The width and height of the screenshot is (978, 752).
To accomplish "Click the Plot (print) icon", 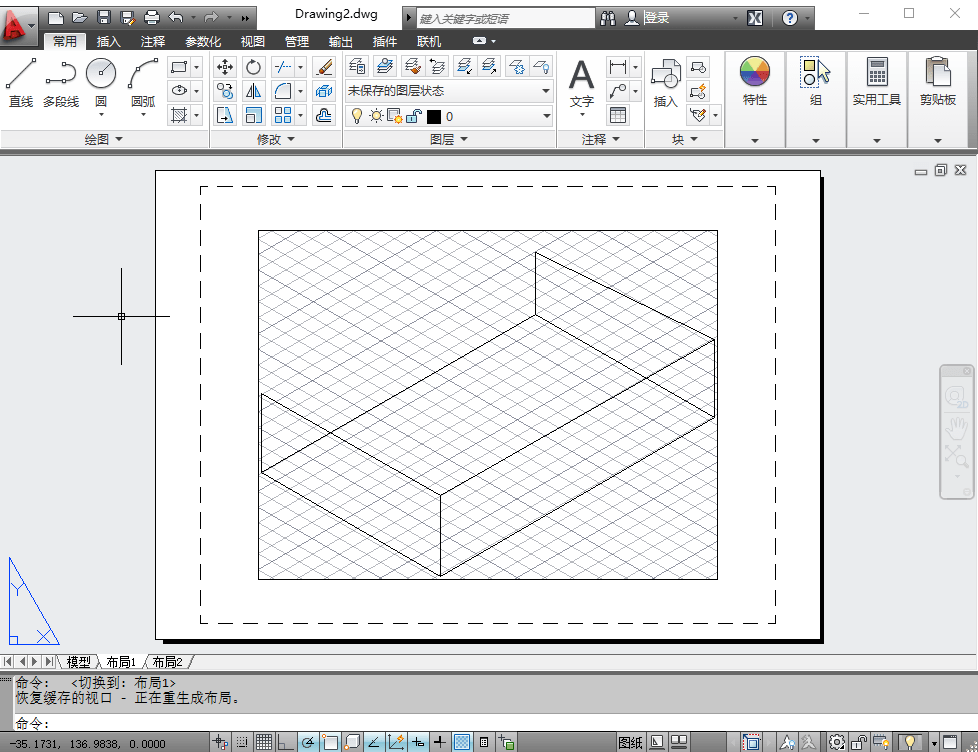I will pyautogui.click(x=152, y=17).
